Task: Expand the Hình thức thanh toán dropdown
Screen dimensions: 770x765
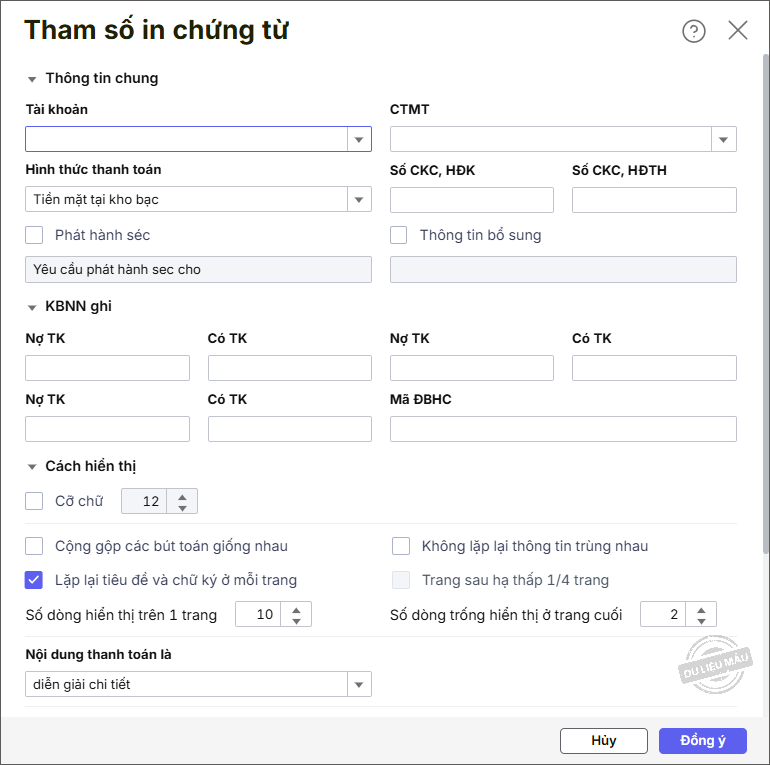Action: [x=359, y=200]
